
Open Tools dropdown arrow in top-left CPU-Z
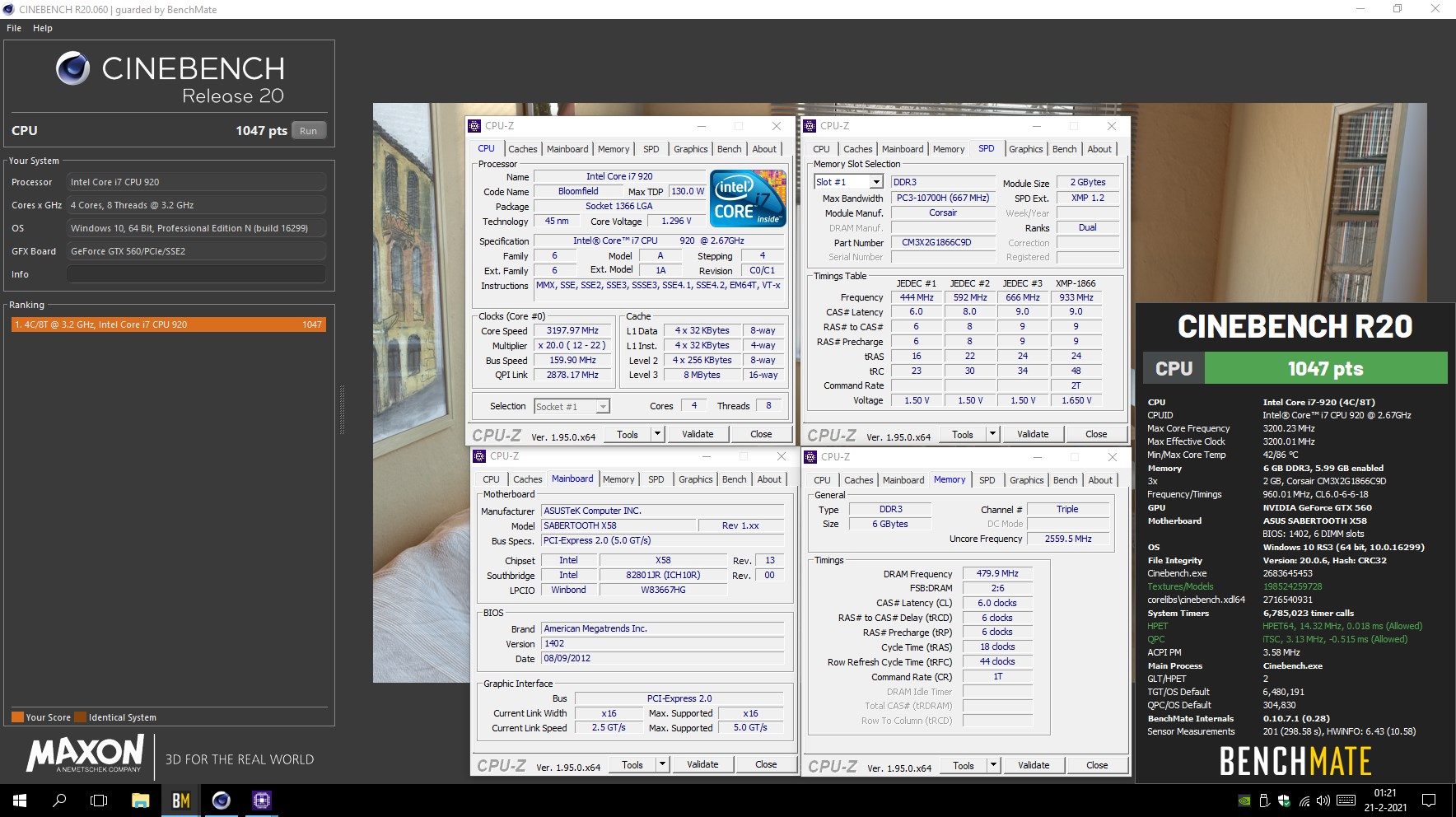(657, 434)
